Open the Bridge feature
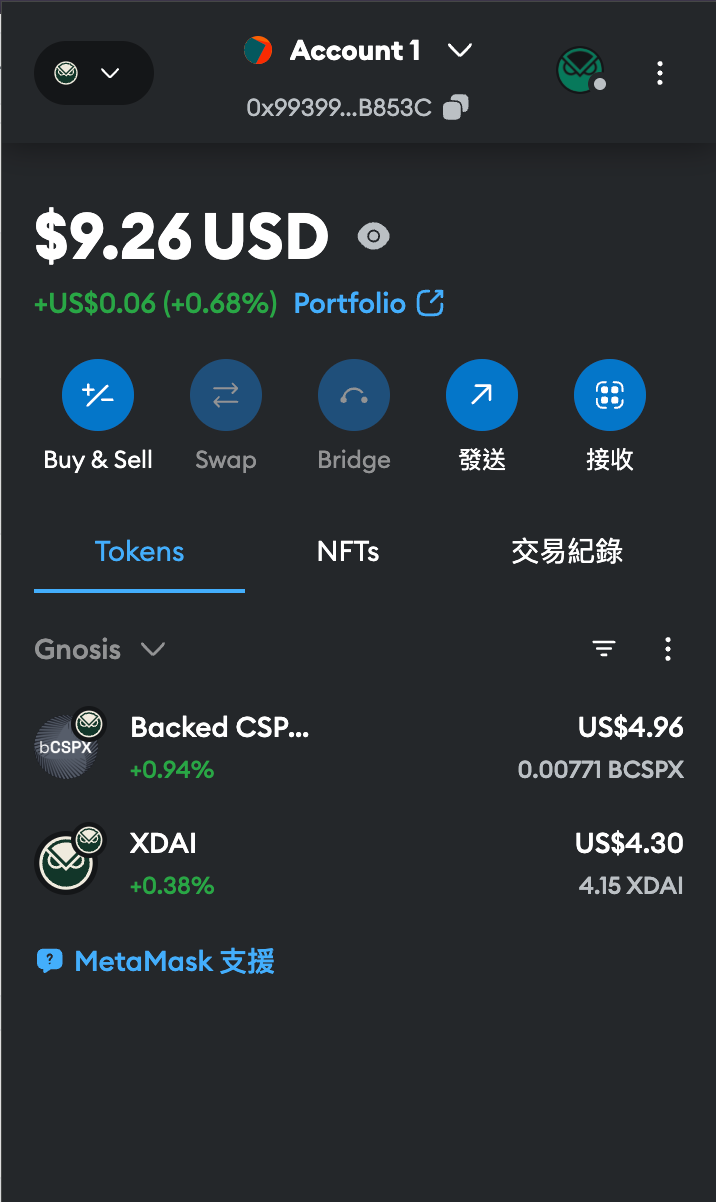The image size is (716, 1202). pyautogui.click(x=353, y=394)
